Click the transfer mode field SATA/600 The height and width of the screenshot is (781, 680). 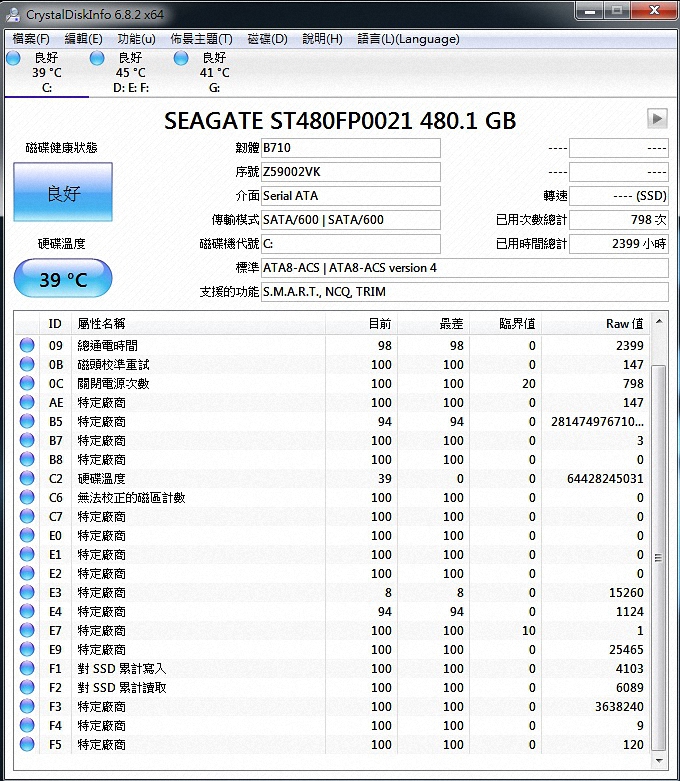351,220
